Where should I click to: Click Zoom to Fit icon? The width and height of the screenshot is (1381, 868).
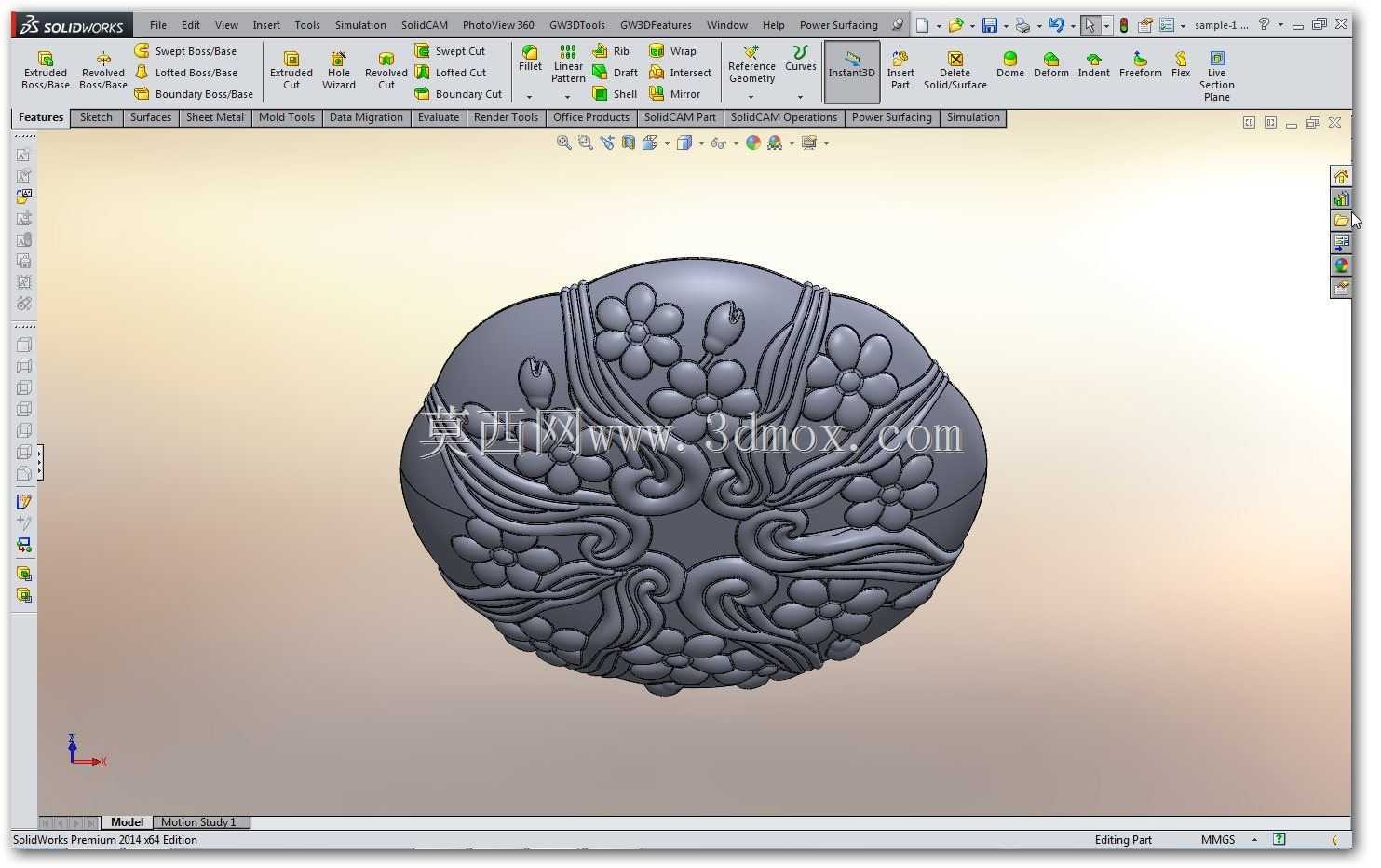click(x=563, y=142)
